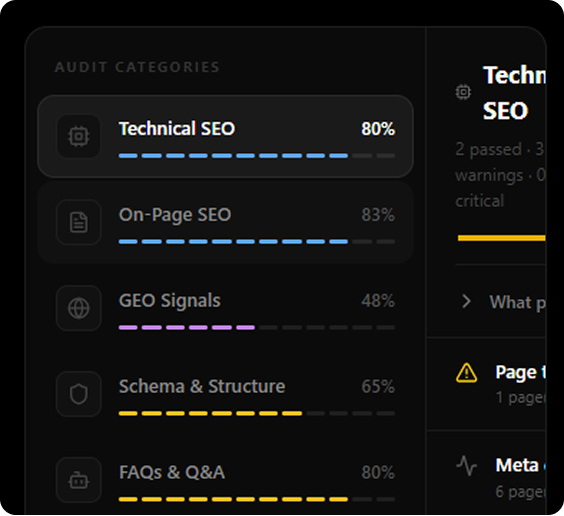This screenshot has width=564, height=516.
Task: Open Schema & Structure category
Action: (x=226, y=394)
